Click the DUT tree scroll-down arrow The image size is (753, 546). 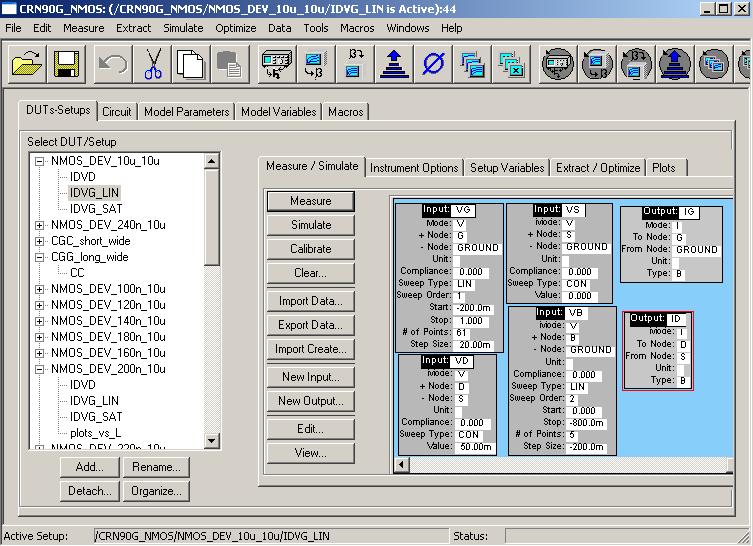[212, 441]
